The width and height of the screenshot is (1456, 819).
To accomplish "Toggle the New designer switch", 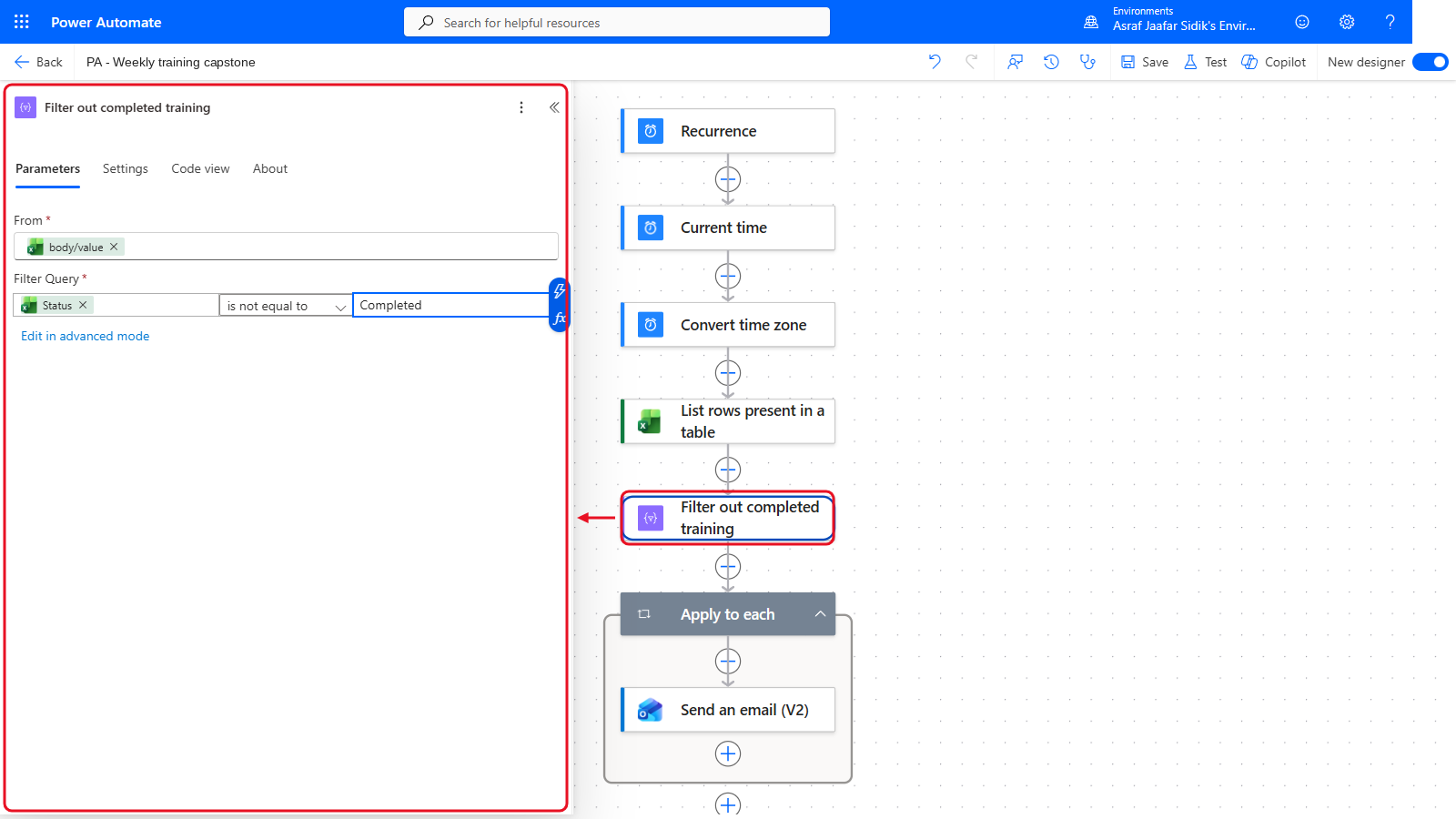I will [x=1431, y=62].
